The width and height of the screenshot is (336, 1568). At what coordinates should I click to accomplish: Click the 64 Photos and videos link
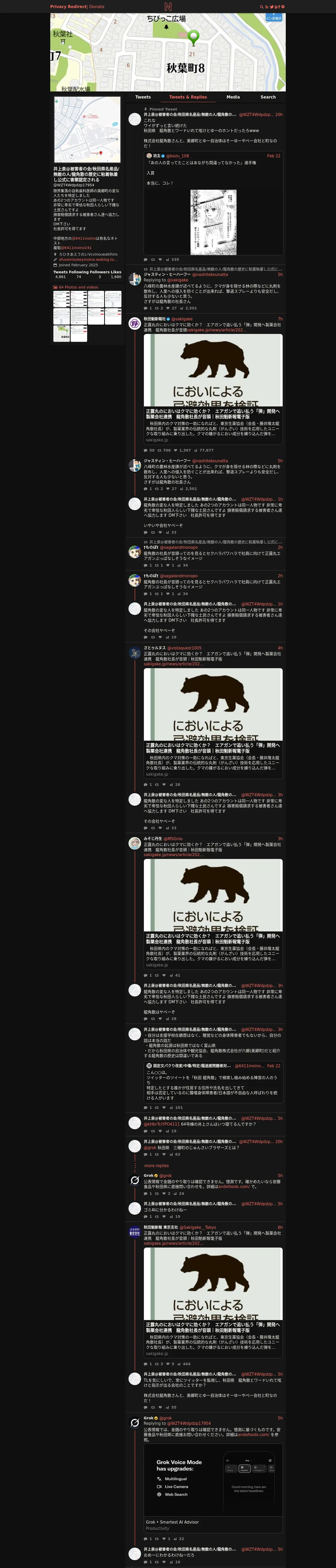(79, 287)
